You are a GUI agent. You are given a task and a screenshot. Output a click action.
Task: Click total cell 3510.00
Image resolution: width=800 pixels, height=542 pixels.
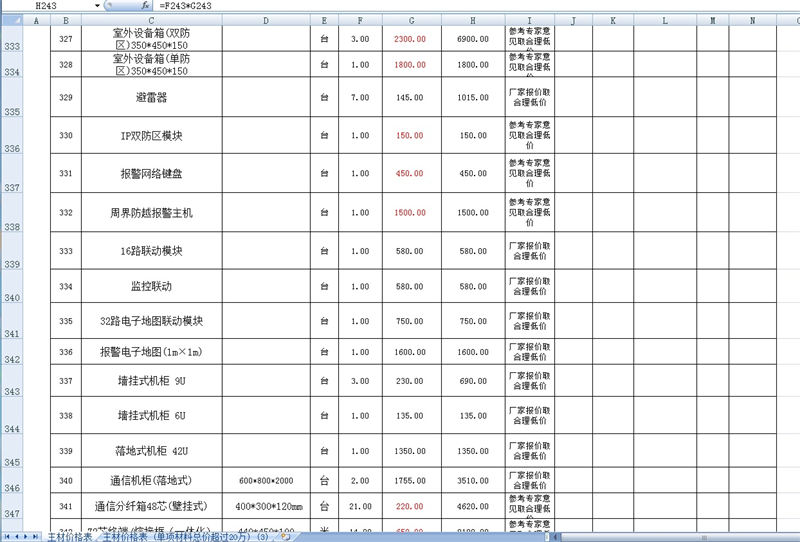473,480
